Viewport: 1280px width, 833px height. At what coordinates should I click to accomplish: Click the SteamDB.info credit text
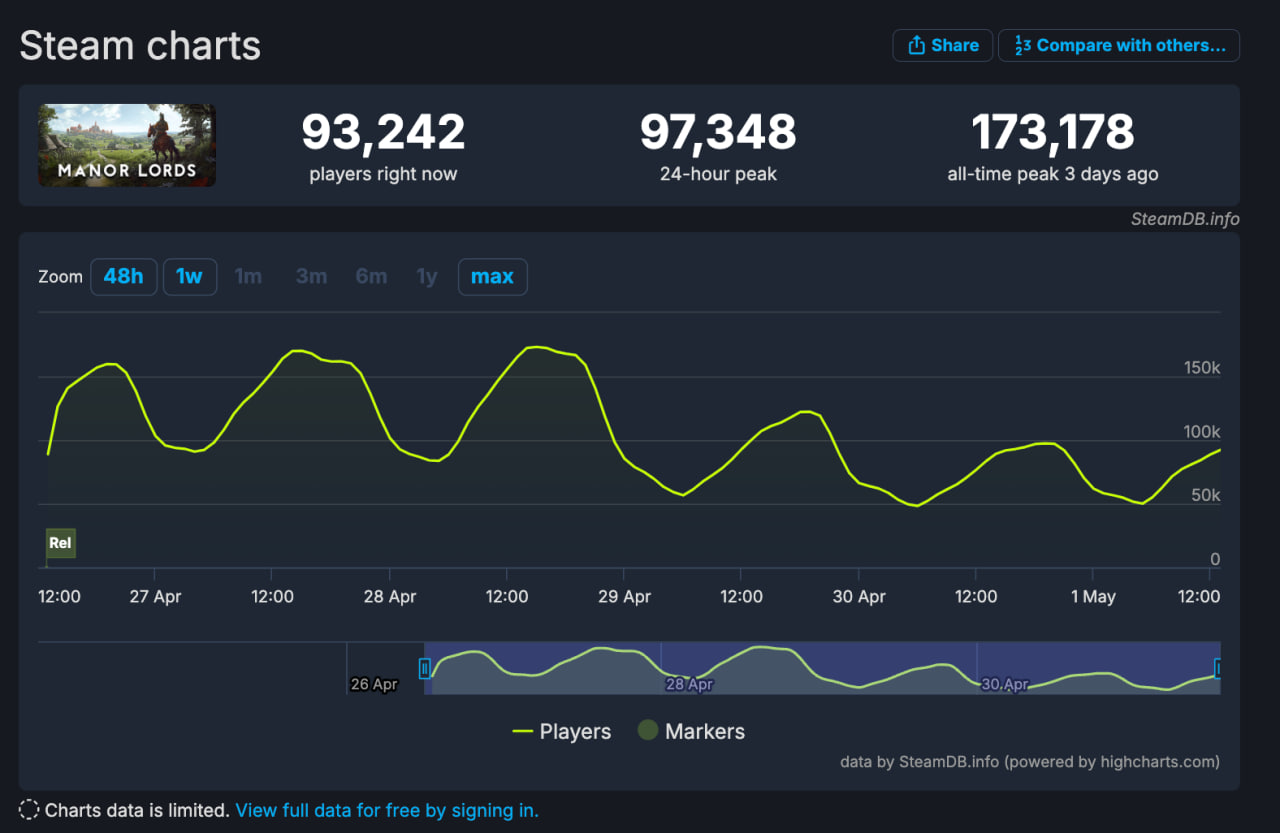coord(1185,219)
